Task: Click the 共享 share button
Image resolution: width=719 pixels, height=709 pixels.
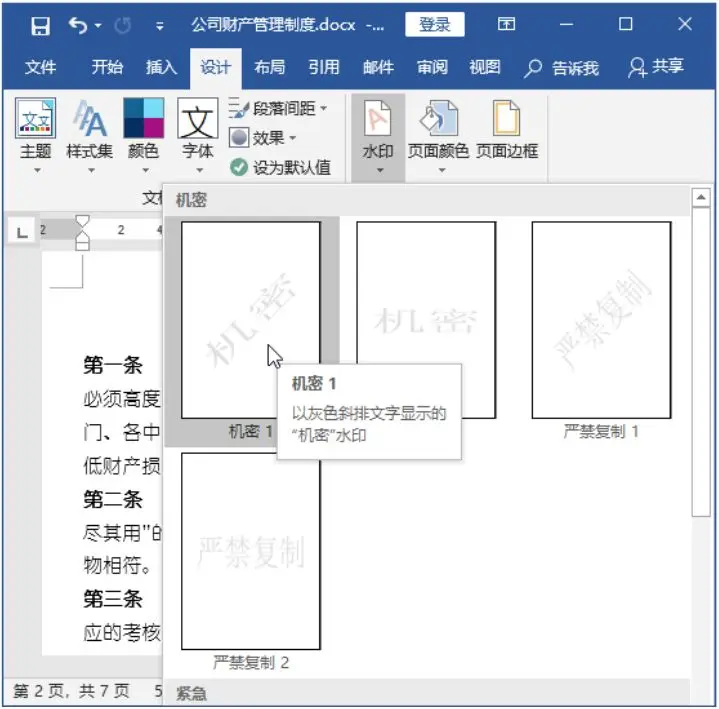Action: 656,67
